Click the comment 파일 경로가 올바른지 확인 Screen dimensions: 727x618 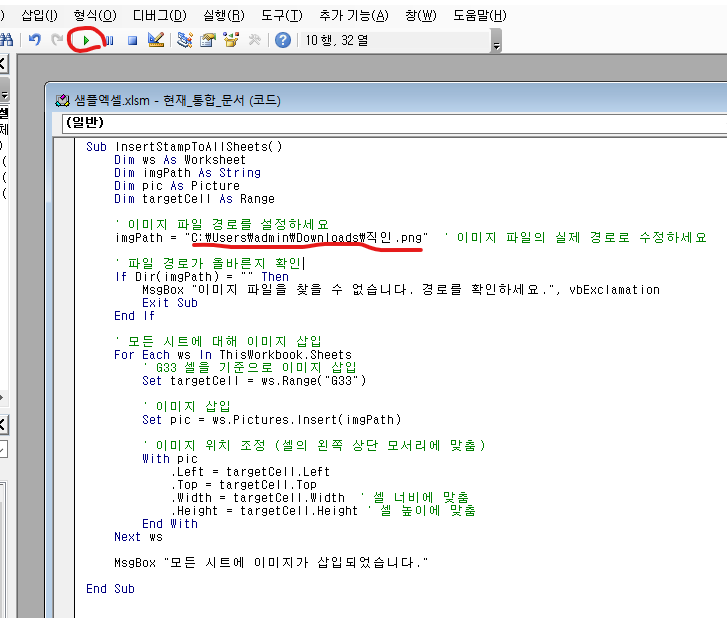(x=209, y=263)
